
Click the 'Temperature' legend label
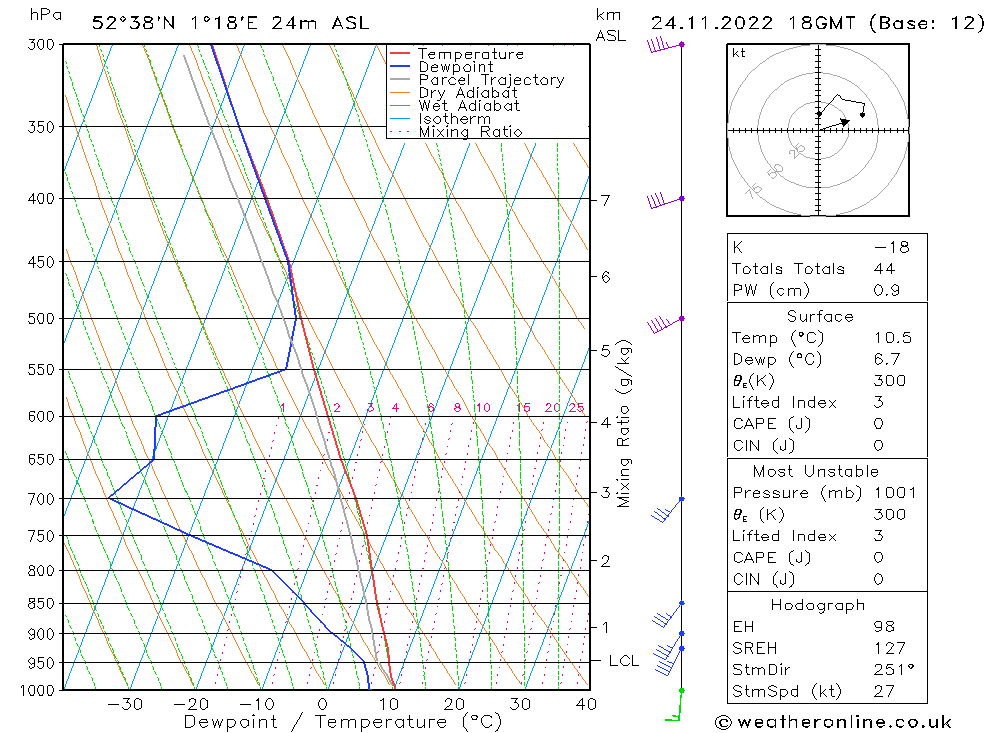(x=471, y=54)
